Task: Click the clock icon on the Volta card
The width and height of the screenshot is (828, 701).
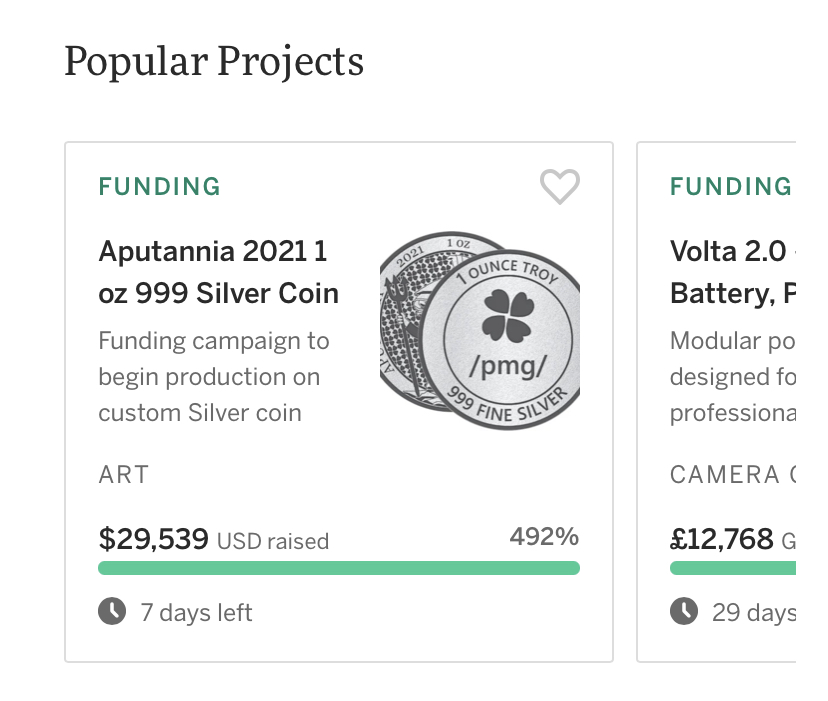Action: (684, 611)
